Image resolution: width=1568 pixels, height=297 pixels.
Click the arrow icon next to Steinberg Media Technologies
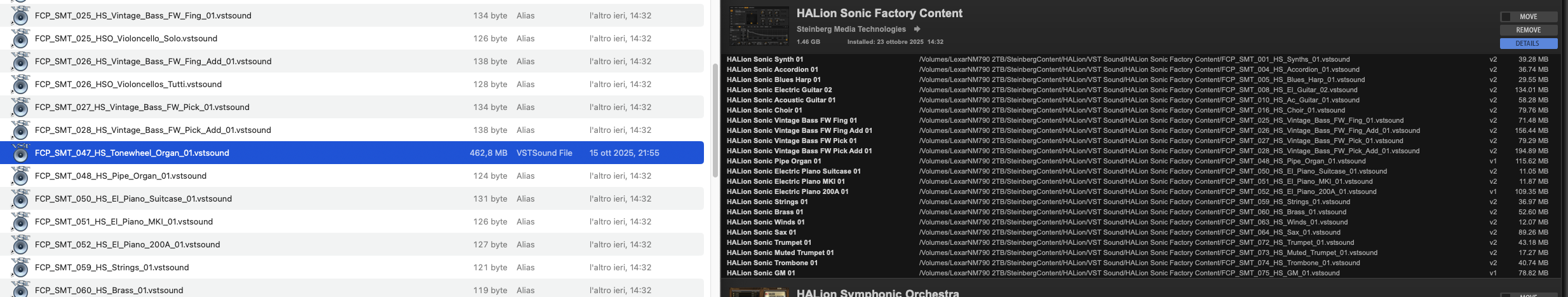[x=917, y=29]
